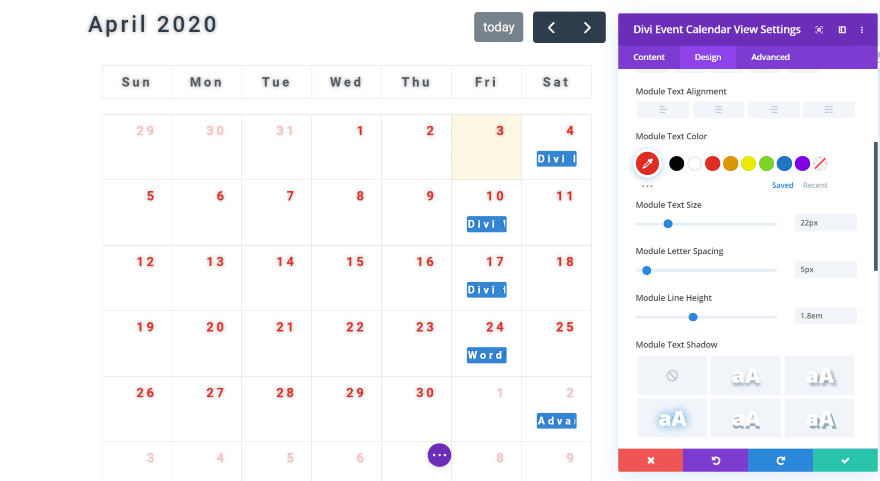Redo change with the blue redo button

(x=780, y=460)
